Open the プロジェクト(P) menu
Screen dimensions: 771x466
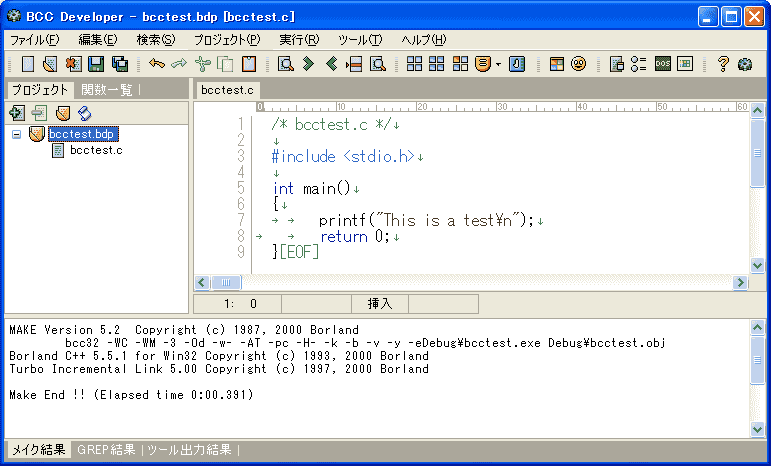[226, 40]
